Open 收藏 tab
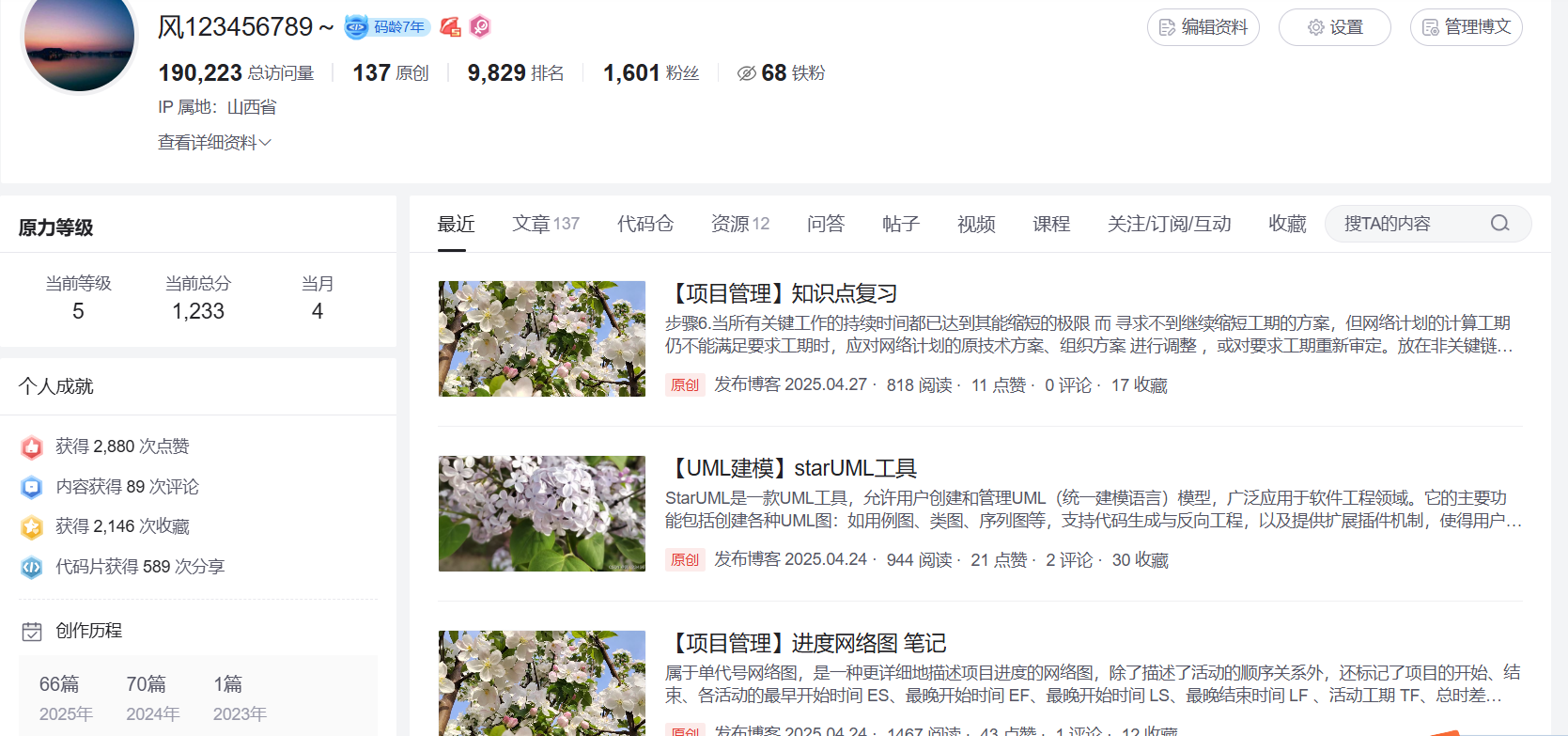Viewport: 1568px width, 736px height. tap(1288, 224)
